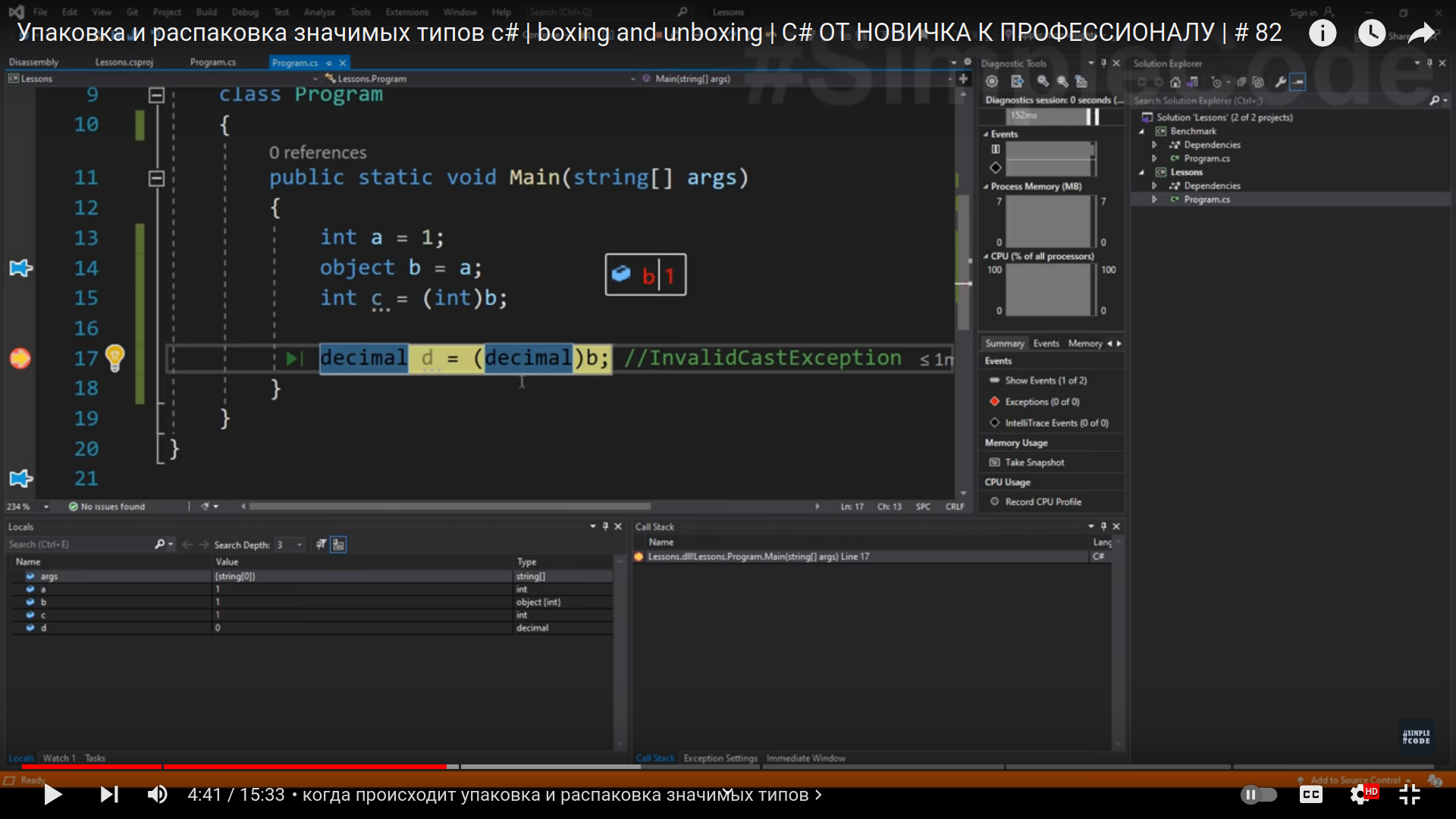This screenshot has width=1456, height=819.
Task: Click Take Snapshot link
Action: [x=1034, y=463]
